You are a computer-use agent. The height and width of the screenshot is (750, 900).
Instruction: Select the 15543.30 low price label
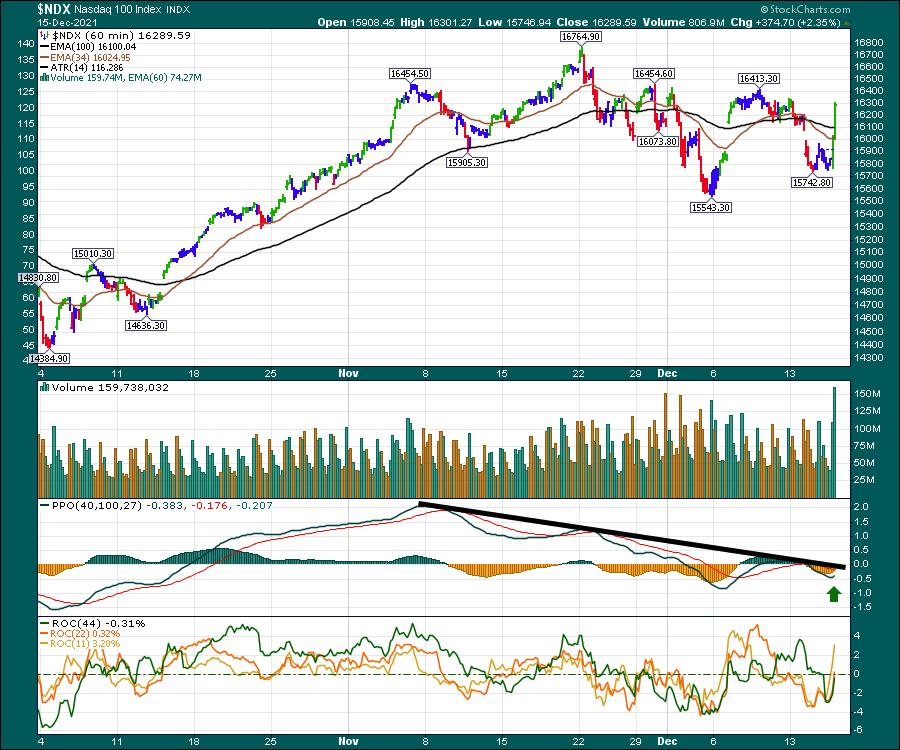pos(709,207)
